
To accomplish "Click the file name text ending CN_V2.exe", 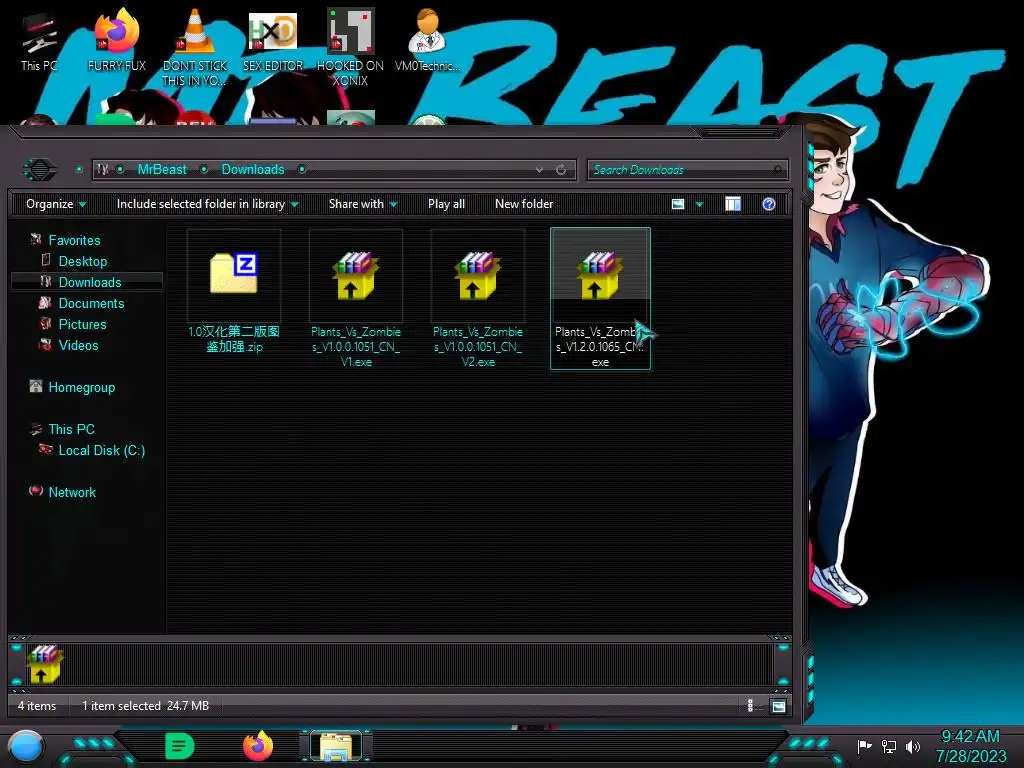I will [478, 347].
